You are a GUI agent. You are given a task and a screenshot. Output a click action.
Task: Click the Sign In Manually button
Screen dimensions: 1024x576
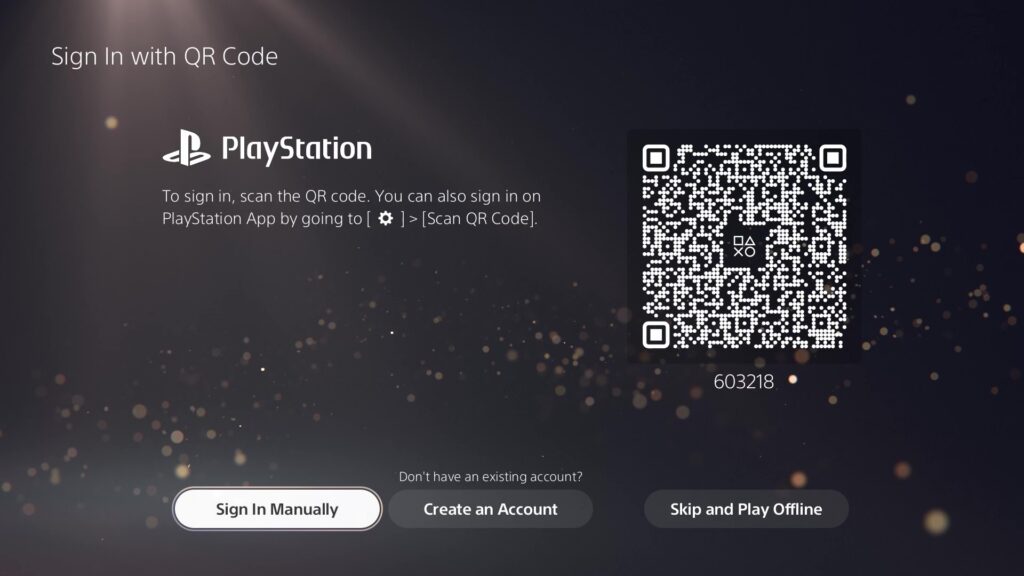(277, 509)
